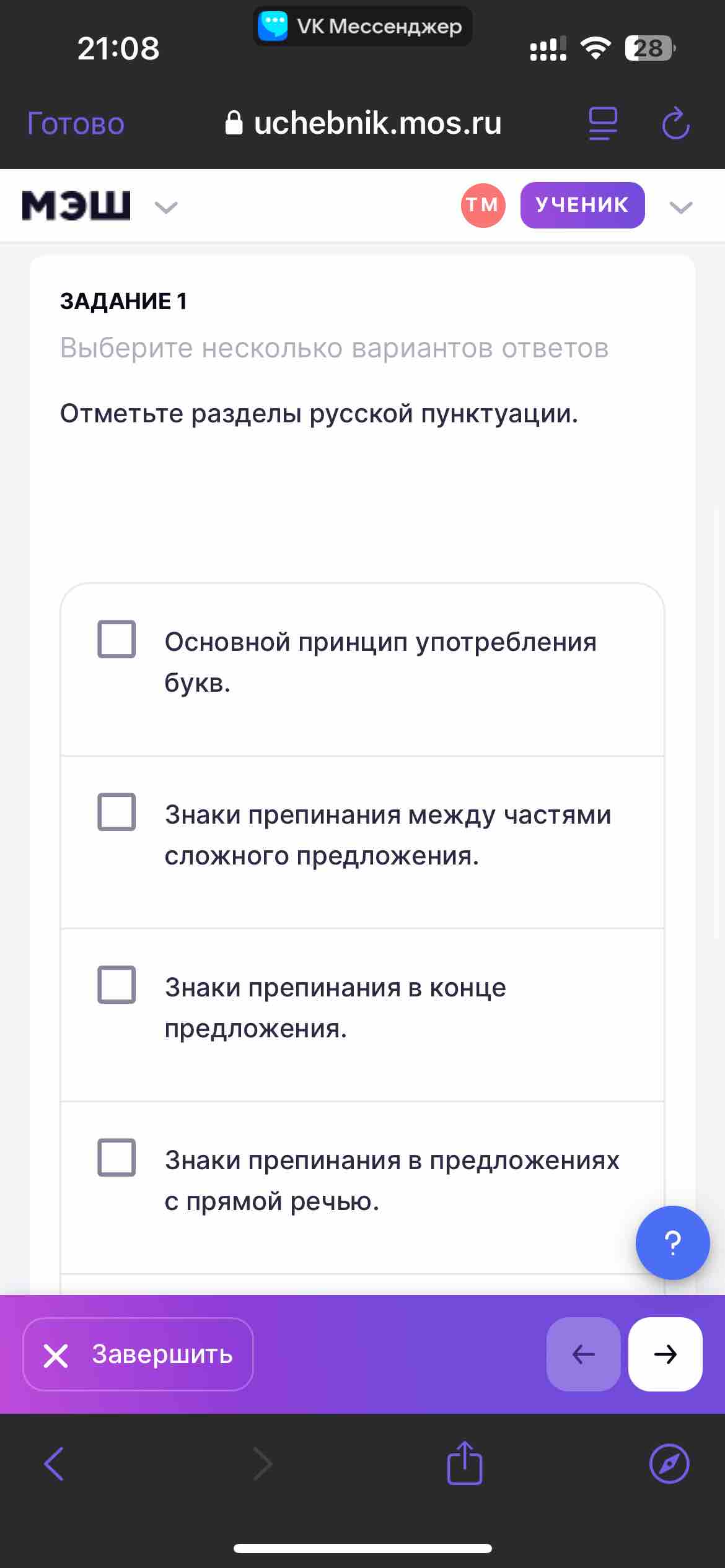Open the reader view icon
Viewport: 725px width, 1568px height.
pyautogui.click(x=602, y=123)
